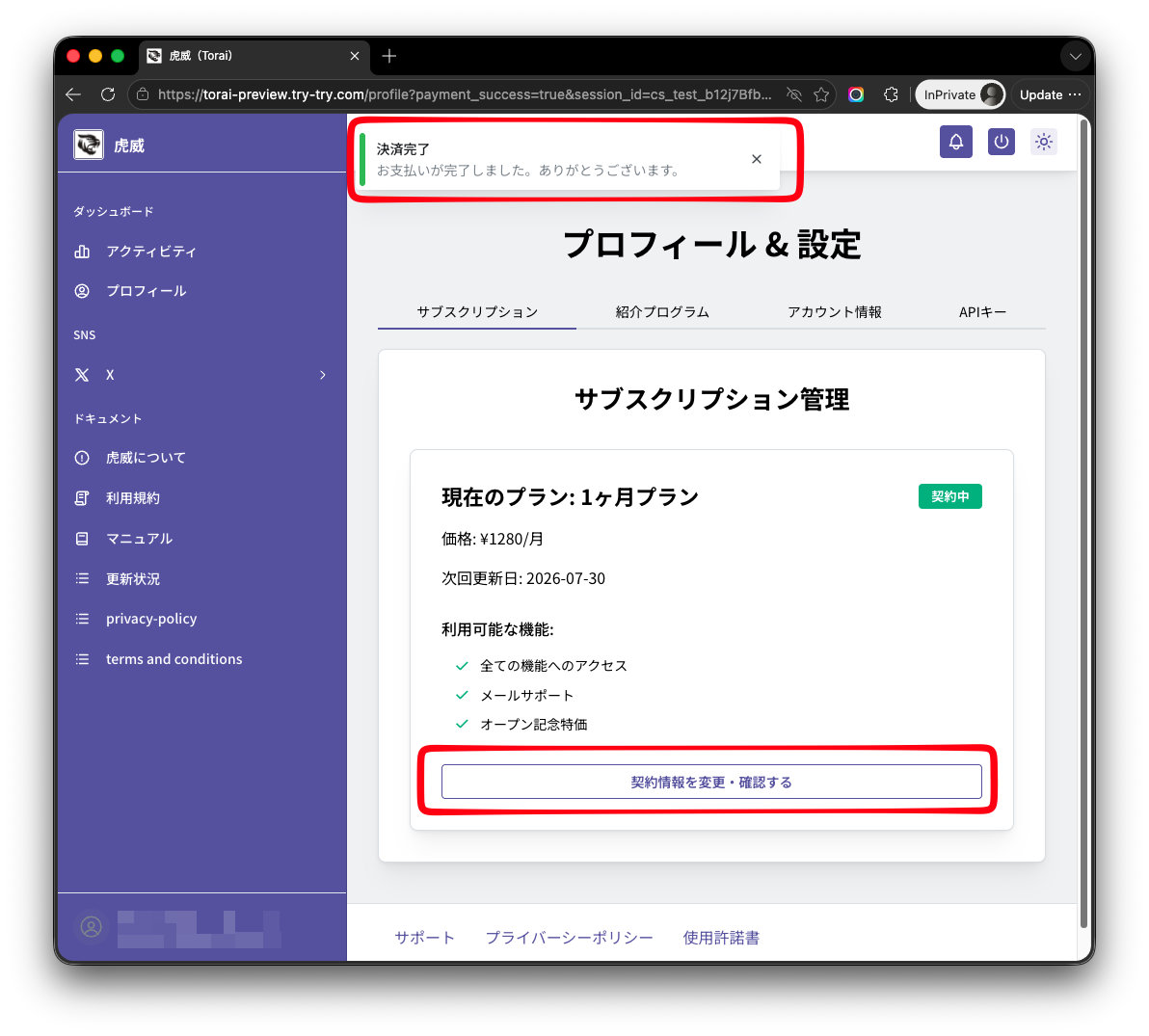Click the user avatar icon in the sidebar footer
This screenshot has height=1036, width=1149.
click(91, 927)
